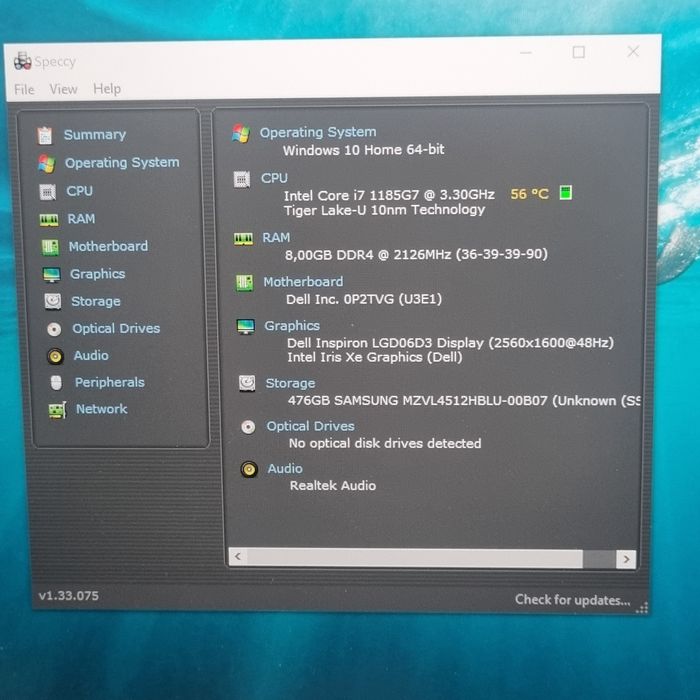The width and height of the screenshot is (700, 700).
Task: Open Motherboard heading link in summary
Action: (x=303, y=282)
